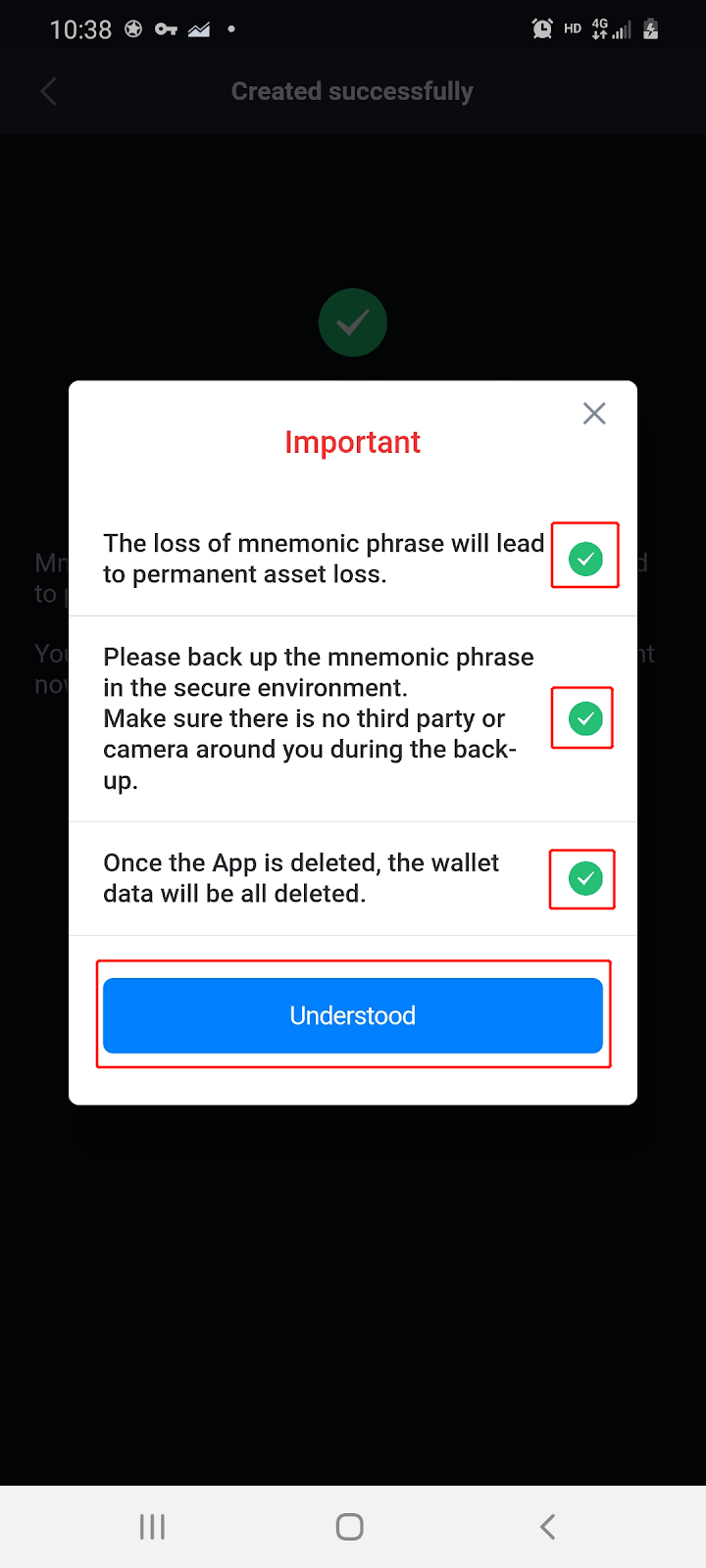Open the Android recent apps view
This screenshot has width=706, height=1568.
click(x=152, y=1526)
